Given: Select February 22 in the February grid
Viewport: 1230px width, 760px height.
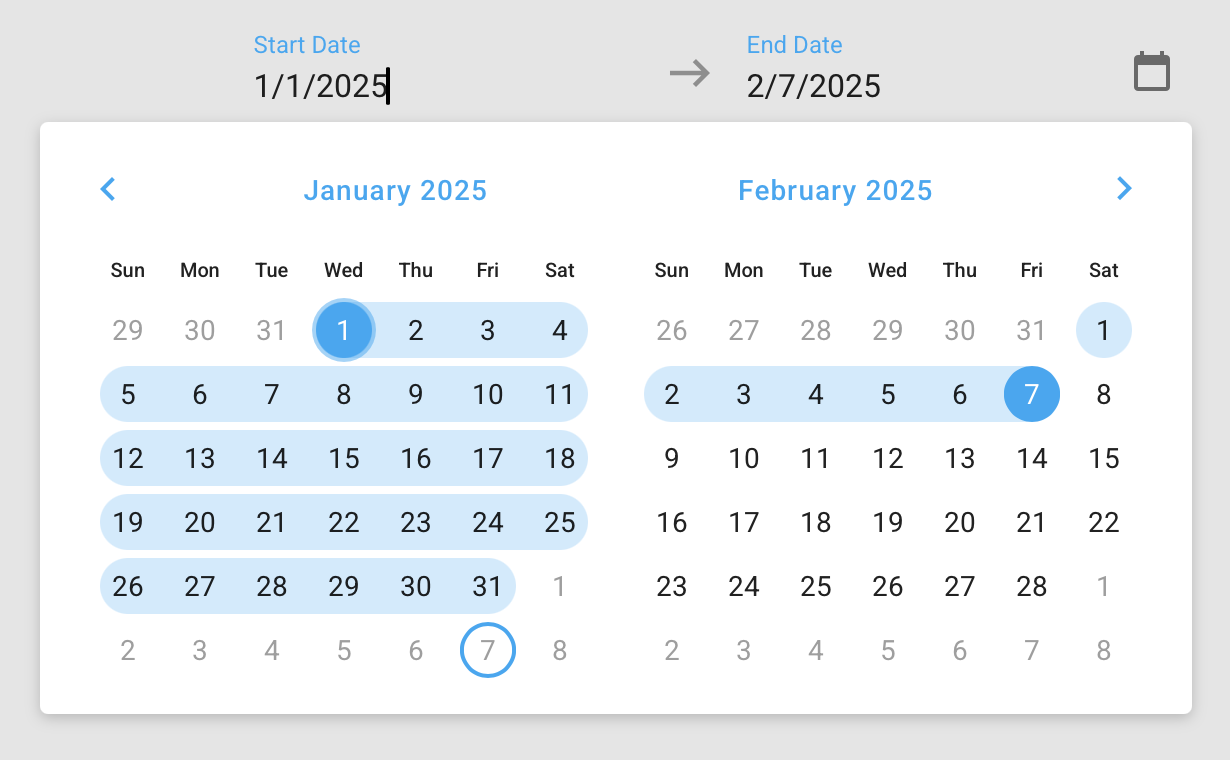Looking at the screenshot, I should point(1104,522).
